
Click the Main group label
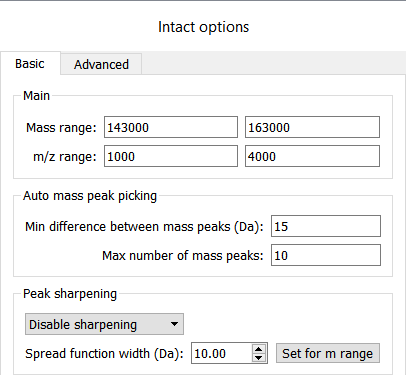tap(36, 96)
